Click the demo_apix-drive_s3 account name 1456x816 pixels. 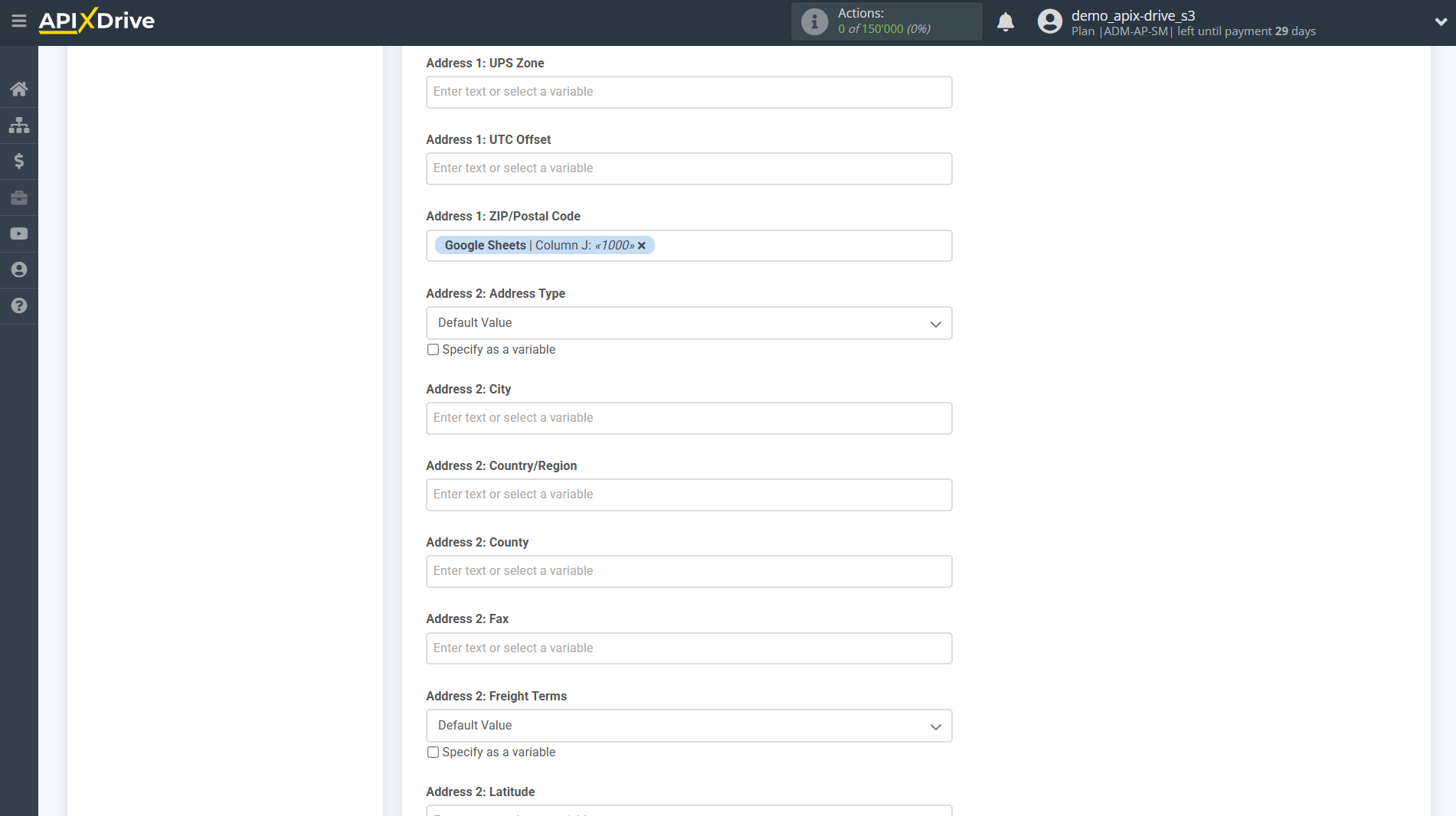[1133, 15]
